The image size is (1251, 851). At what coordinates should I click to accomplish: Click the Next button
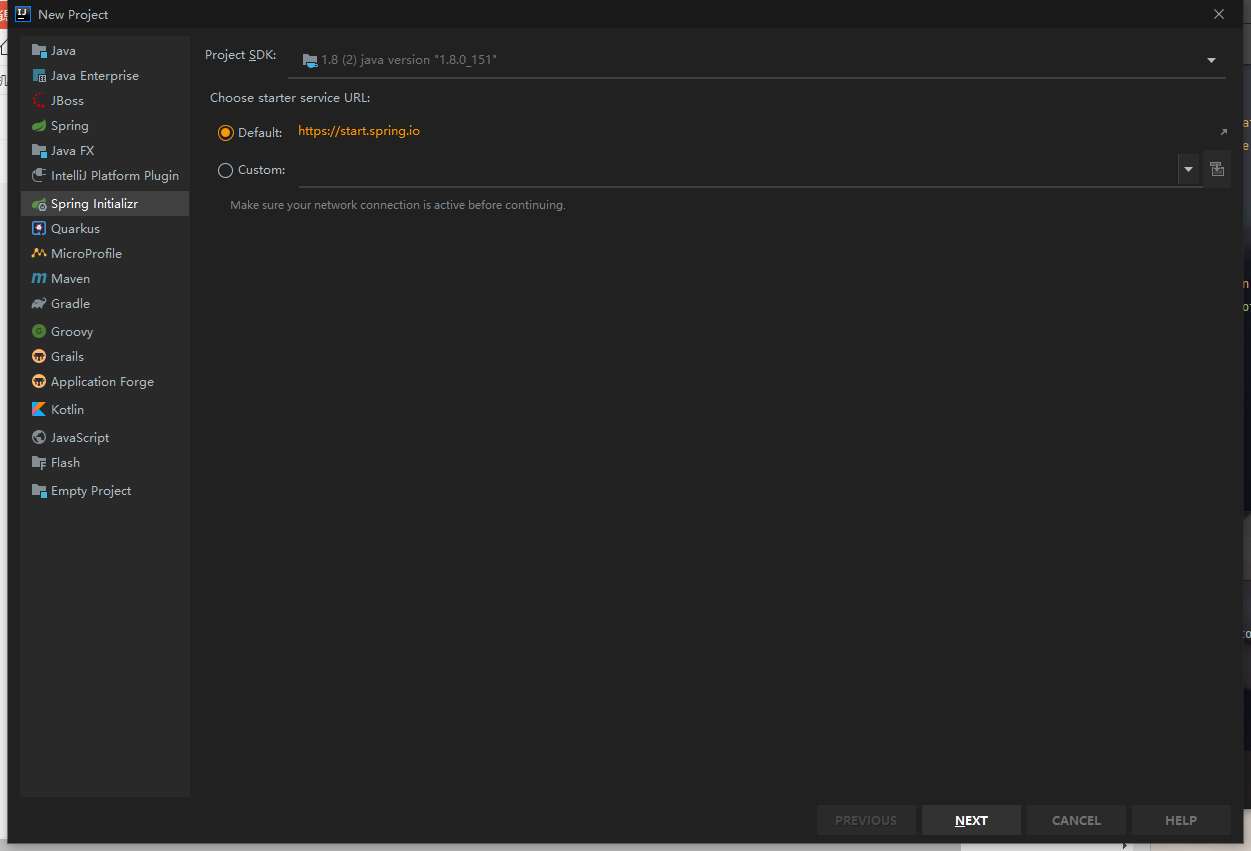971,820
